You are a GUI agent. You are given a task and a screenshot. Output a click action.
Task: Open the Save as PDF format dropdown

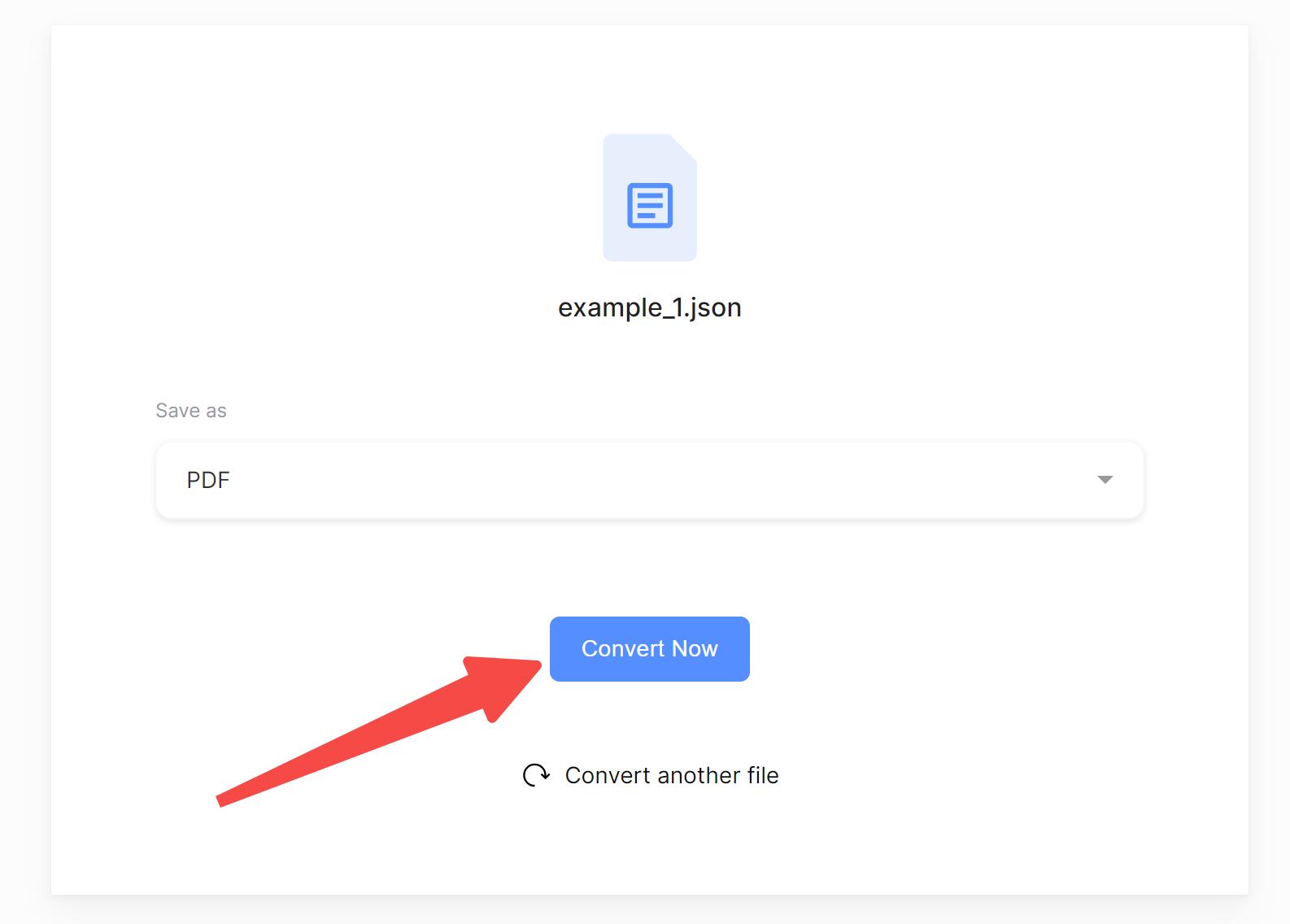pyautogui.click(x=649, y=480)
